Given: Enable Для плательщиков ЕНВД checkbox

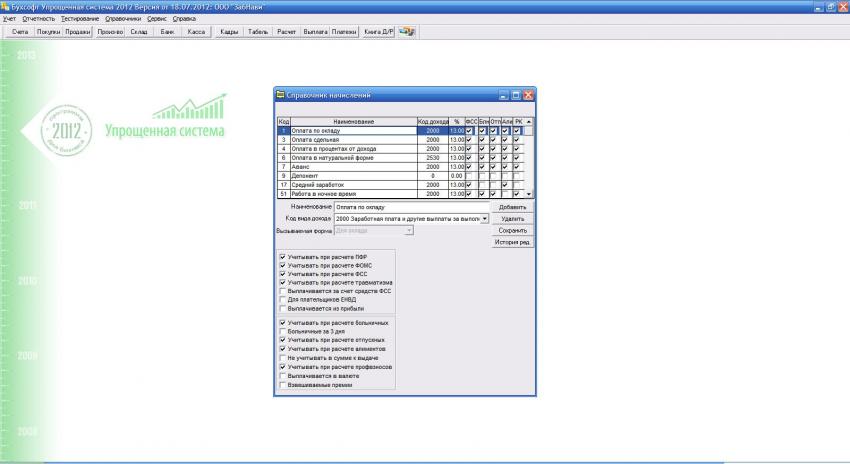Looking at the screenshot, I should tap(281, 299).
